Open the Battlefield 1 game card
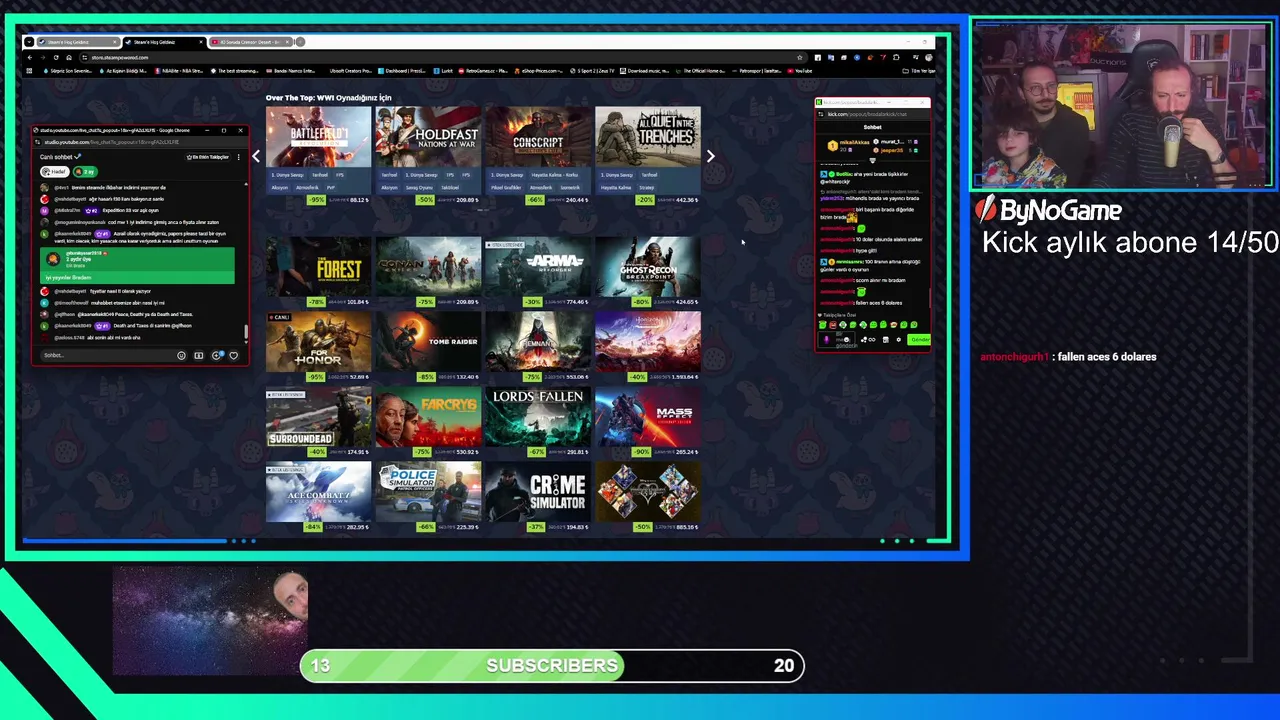Screen dimensions: 1280x720 [318, 155]
